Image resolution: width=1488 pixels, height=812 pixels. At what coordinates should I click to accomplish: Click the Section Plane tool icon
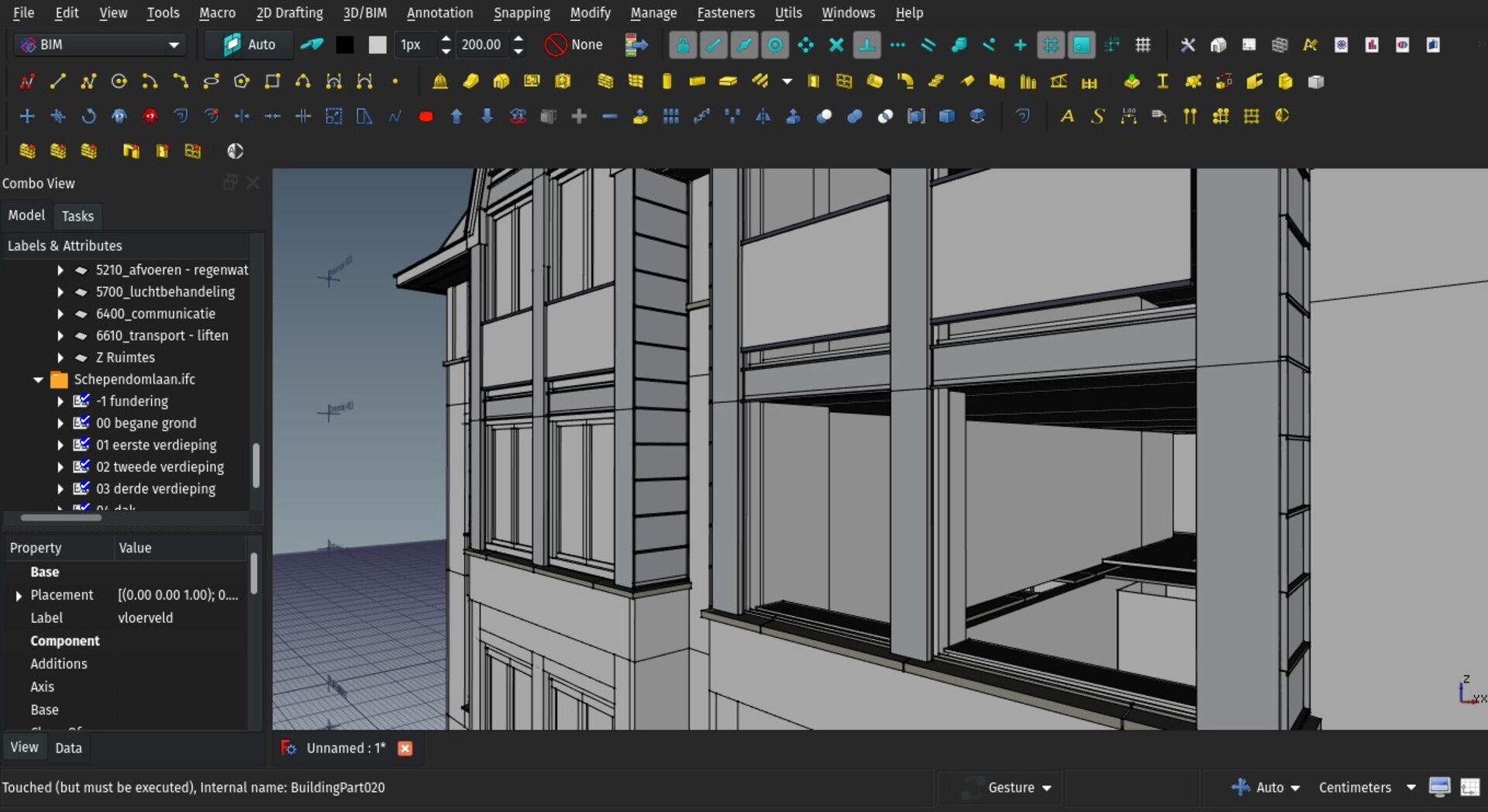pyautogui.click(x=1282, y=116)
